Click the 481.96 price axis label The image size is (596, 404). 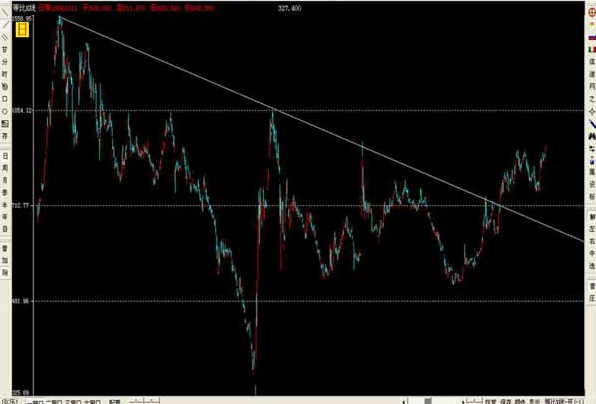[x=21, y=301]
